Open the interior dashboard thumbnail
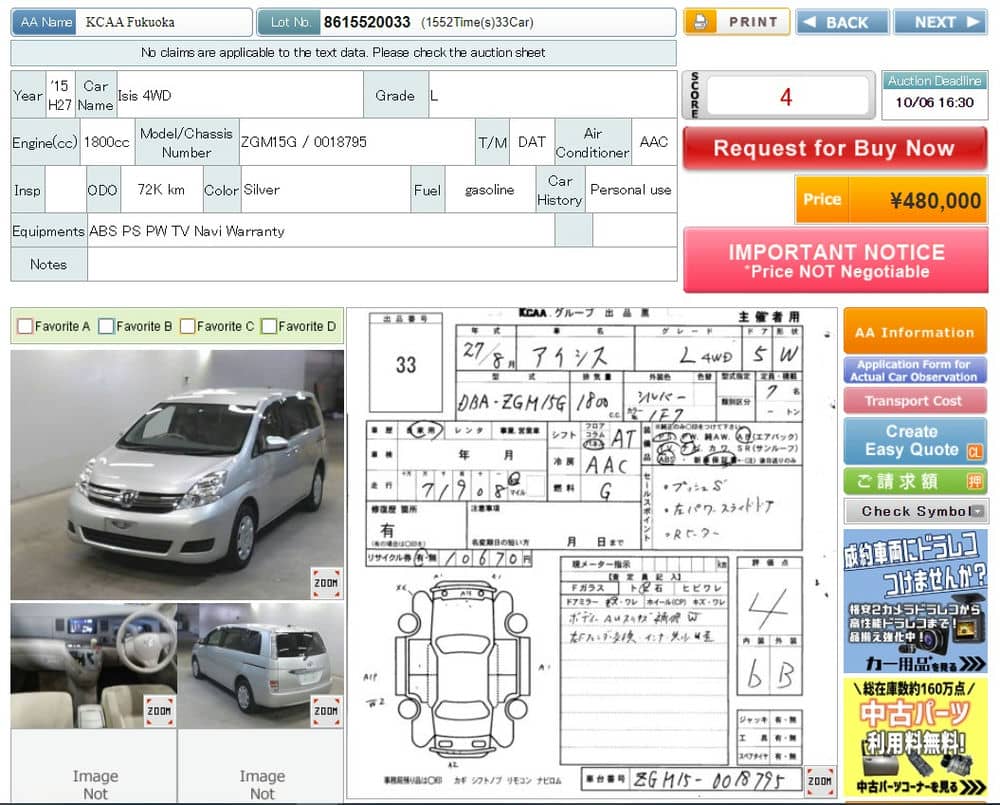Image resolution: width=1000 pixels, height=805 pixels. click(x=94, y=666)
